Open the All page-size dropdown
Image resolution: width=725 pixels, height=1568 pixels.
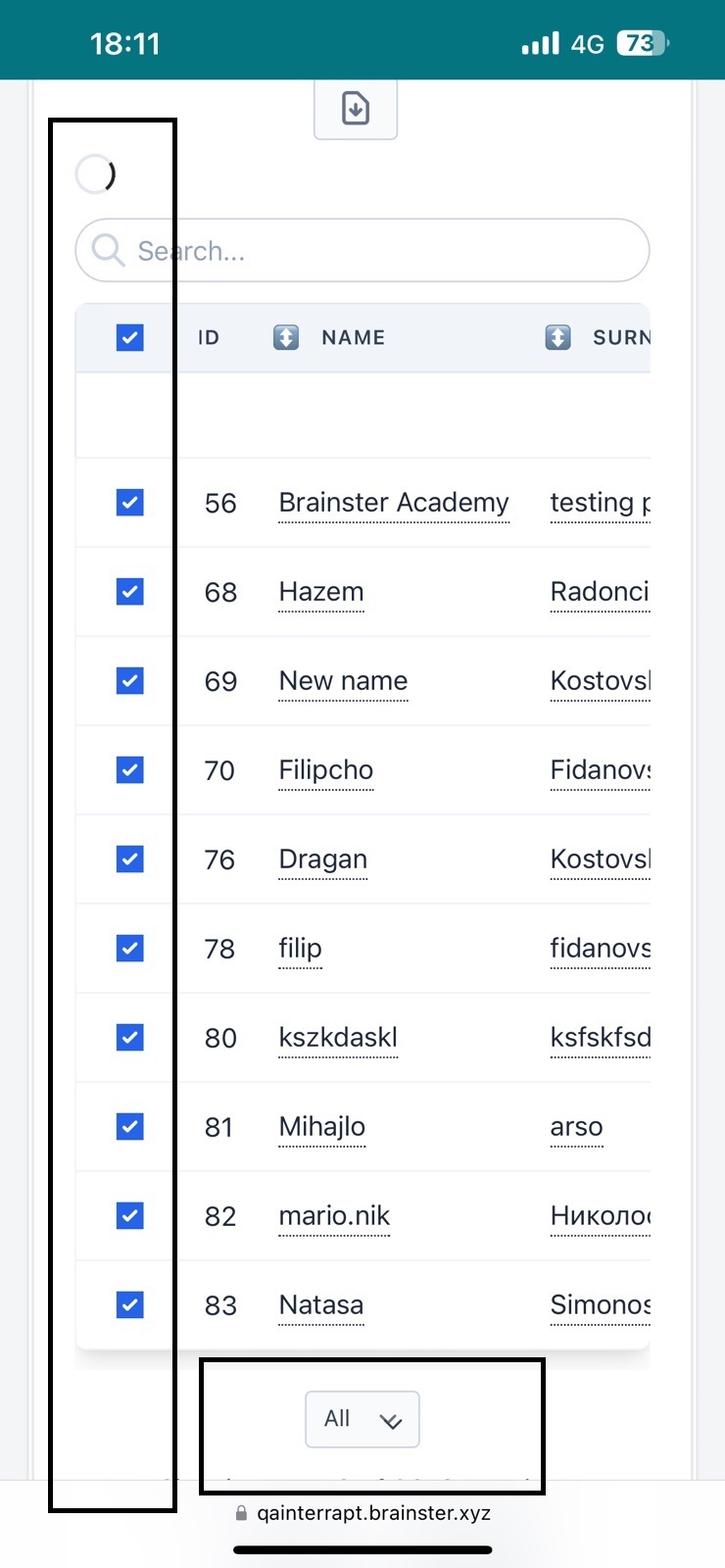click(x=362, y=1419)
